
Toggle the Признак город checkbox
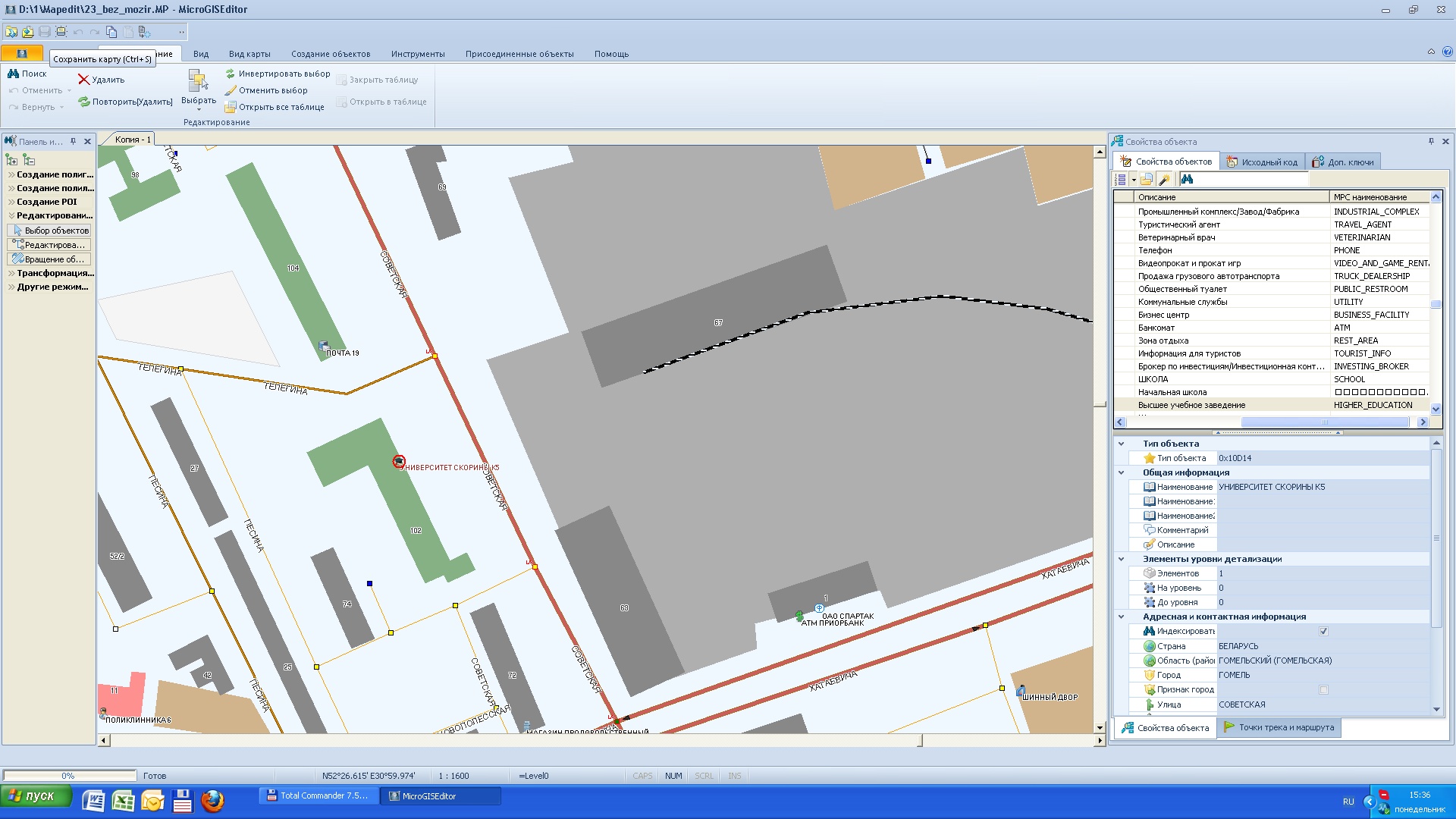tap(1323, 690)
